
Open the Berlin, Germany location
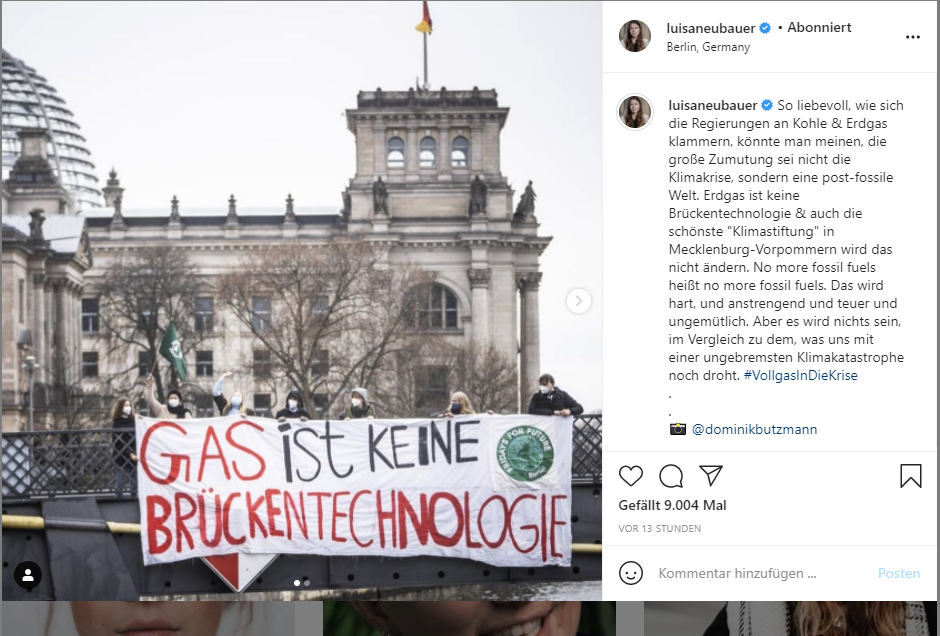[708, 47]
